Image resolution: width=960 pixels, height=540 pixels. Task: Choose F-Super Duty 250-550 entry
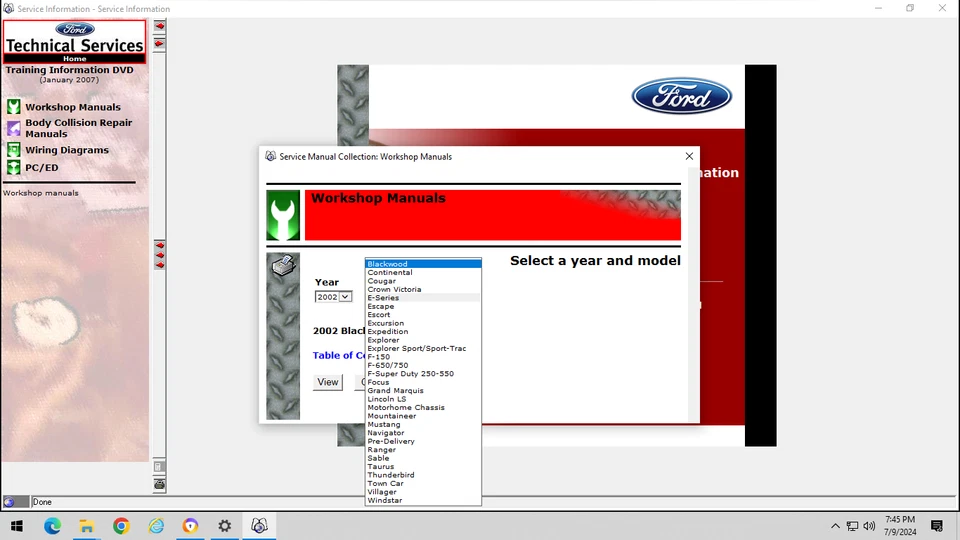click(x=423, y=373)
